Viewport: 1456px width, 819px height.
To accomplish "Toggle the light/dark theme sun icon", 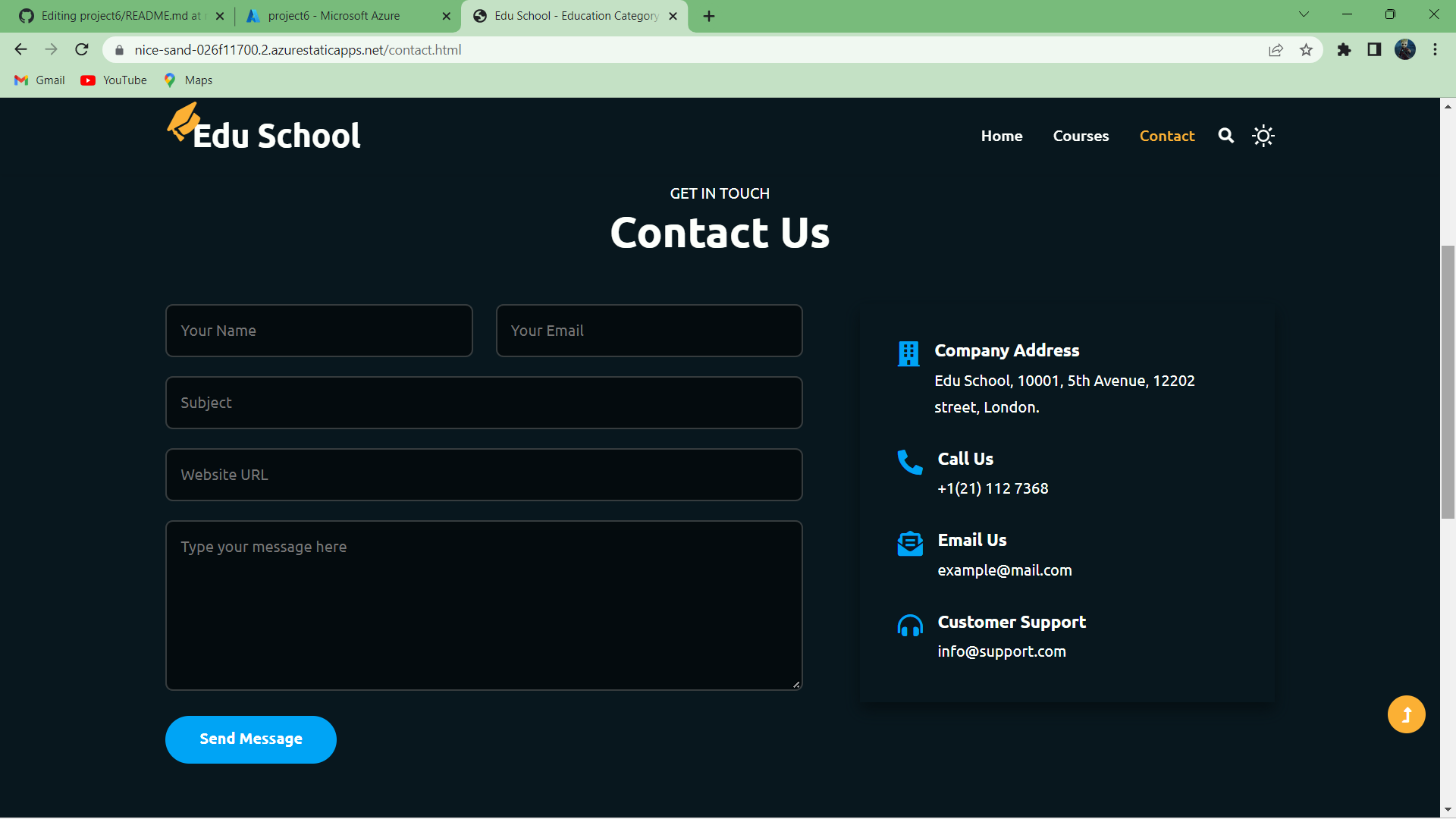I will [1263, 136].
